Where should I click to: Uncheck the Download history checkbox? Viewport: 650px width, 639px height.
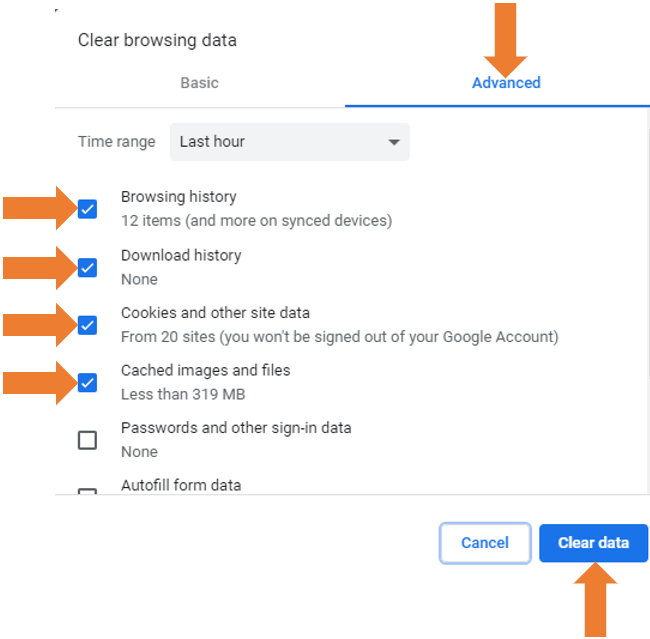pos(88,267)
